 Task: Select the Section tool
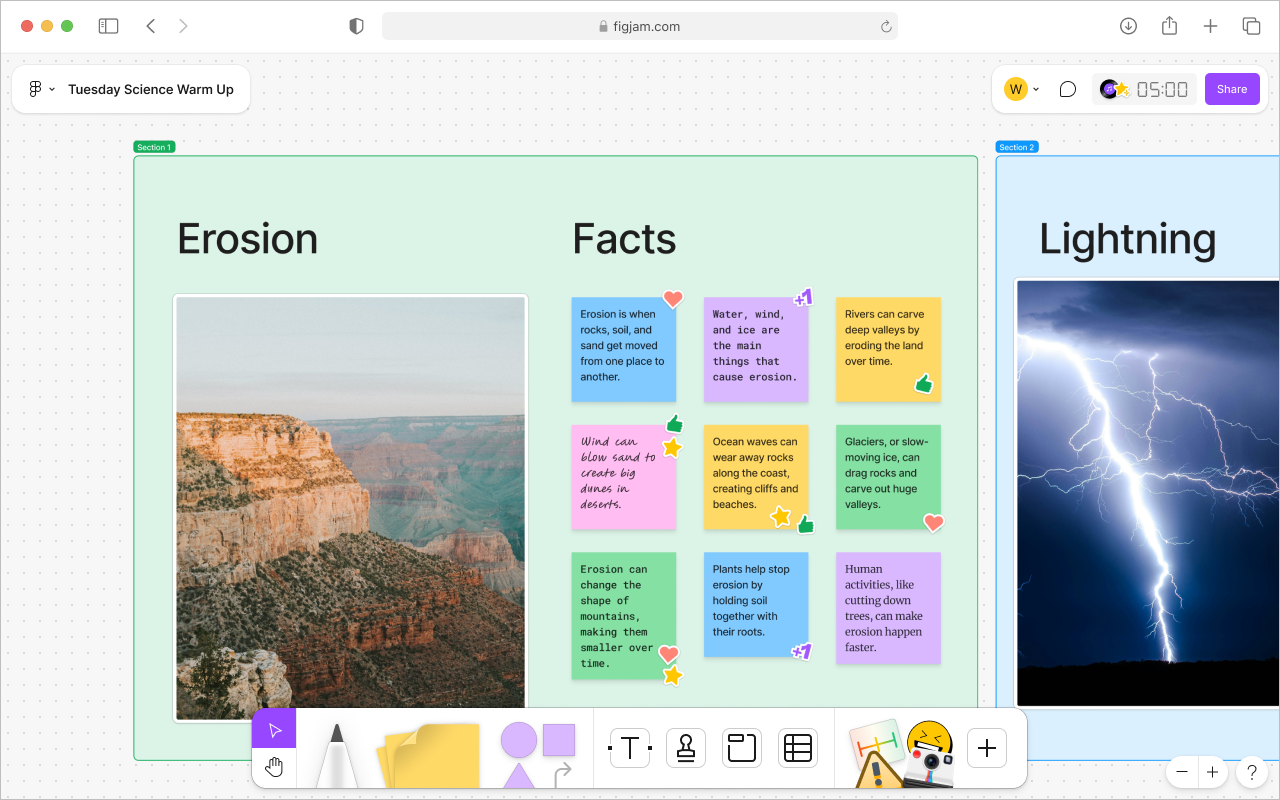tap(741, 747)
